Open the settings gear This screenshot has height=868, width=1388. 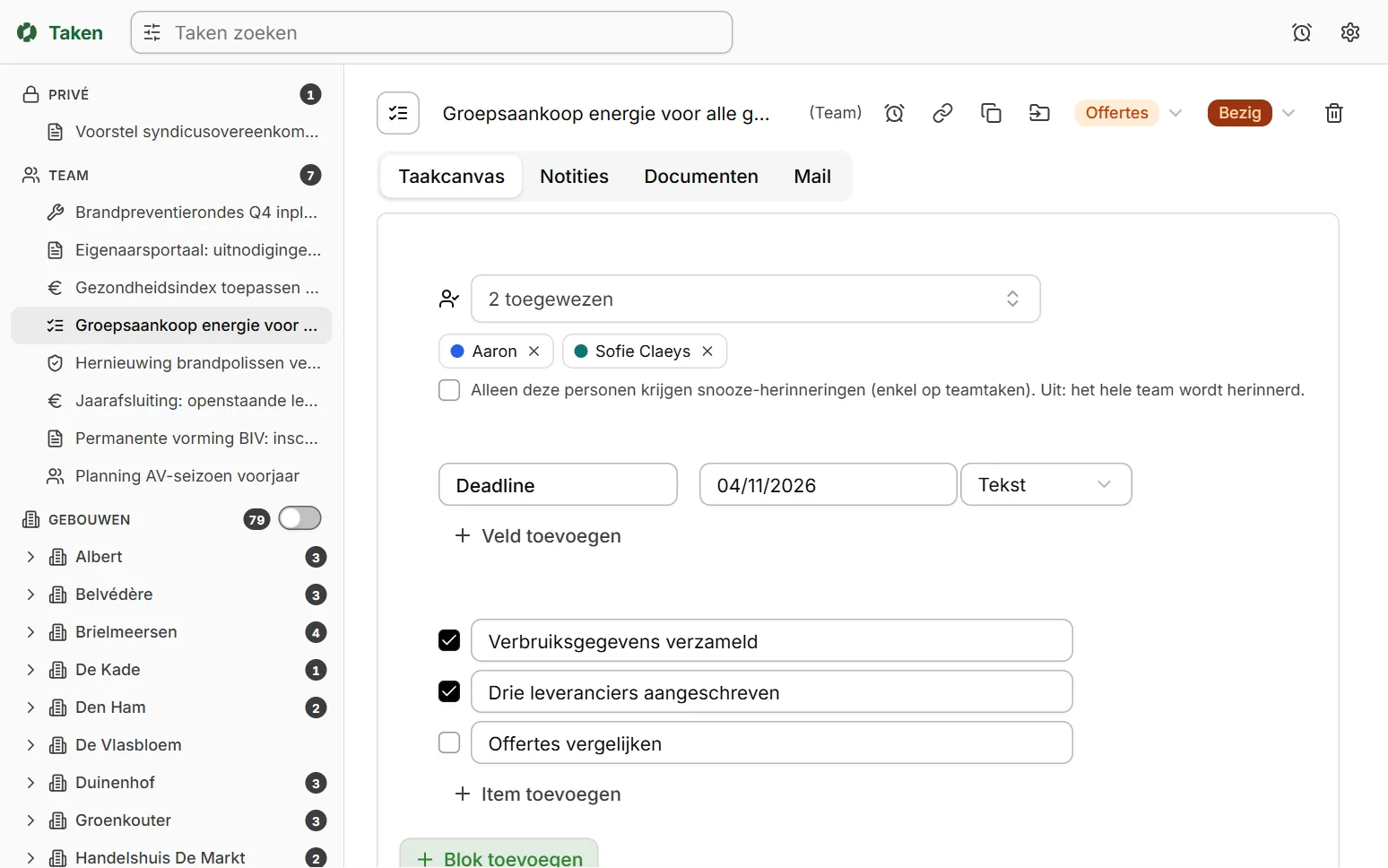pyautogui.click(x=1350, y=33)
